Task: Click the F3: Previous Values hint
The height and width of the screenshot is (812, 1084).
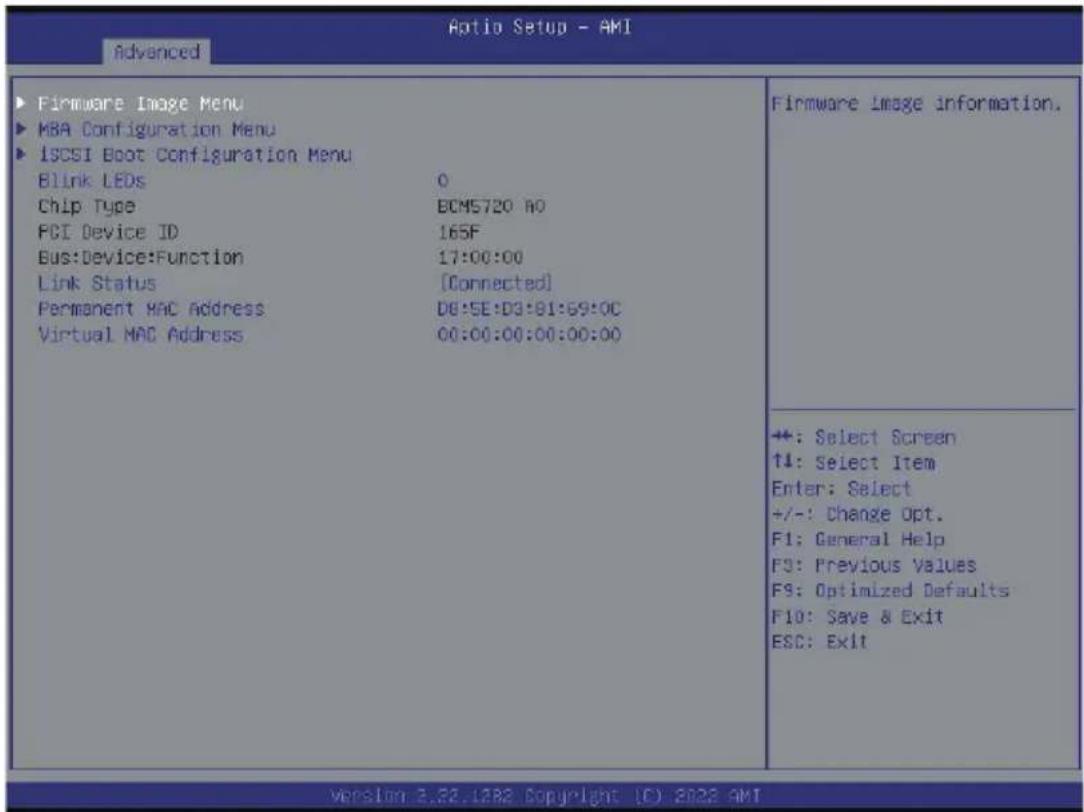Action: (874, 565)
